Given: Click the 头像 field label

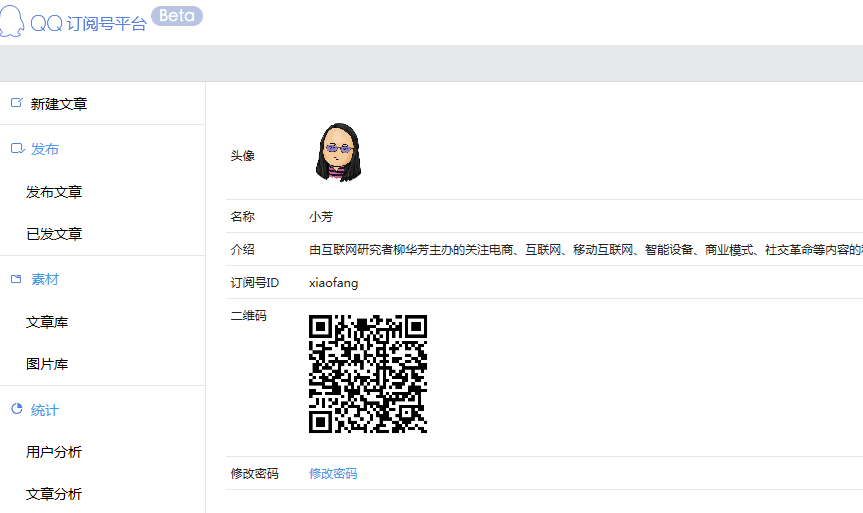Looking at the screenshot, I should (243, 156).
